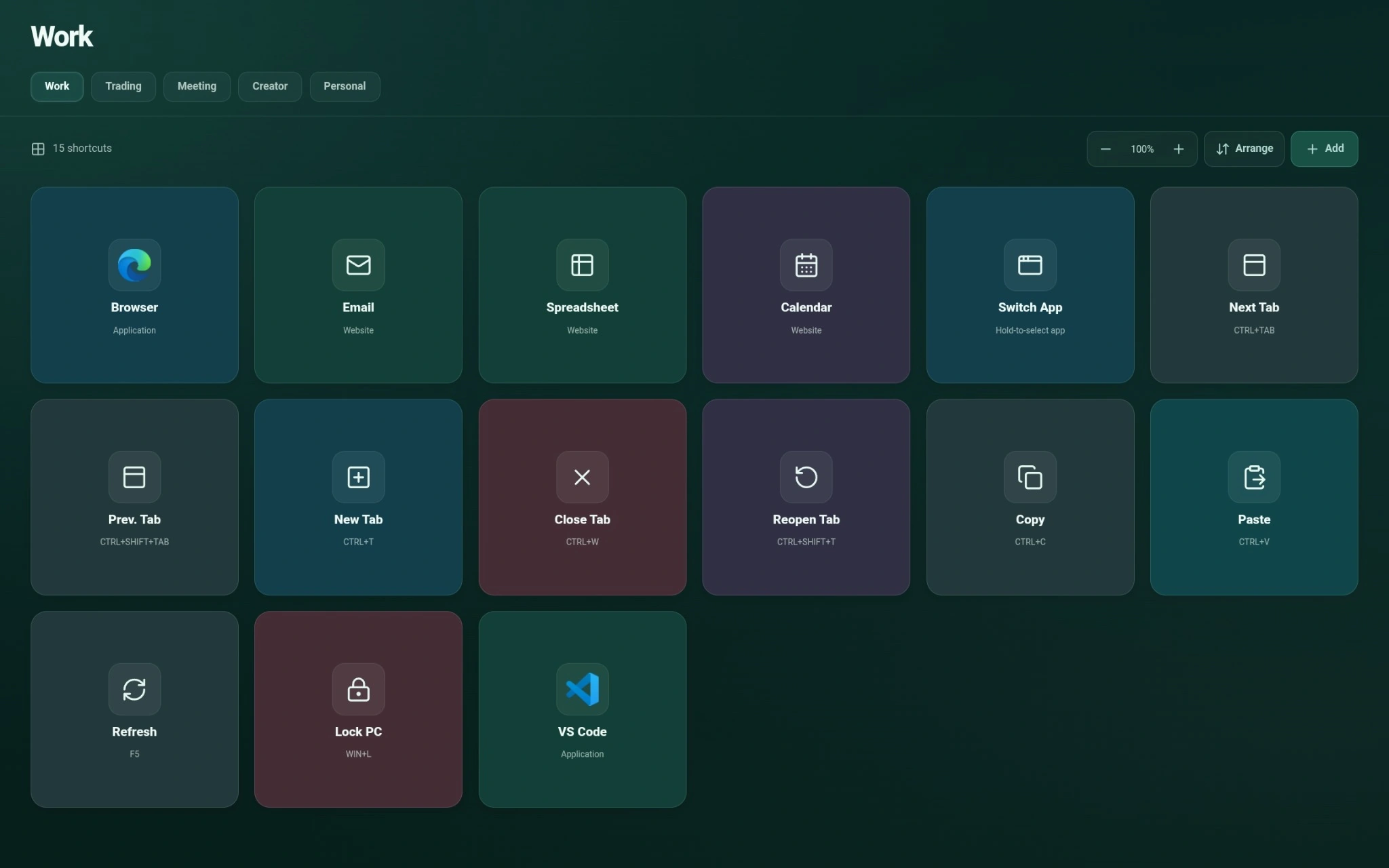
Task: Click the CTRL+SHIFT+T label under Reopen Tab
Action: pyautogui.click(x=806, y=542)
